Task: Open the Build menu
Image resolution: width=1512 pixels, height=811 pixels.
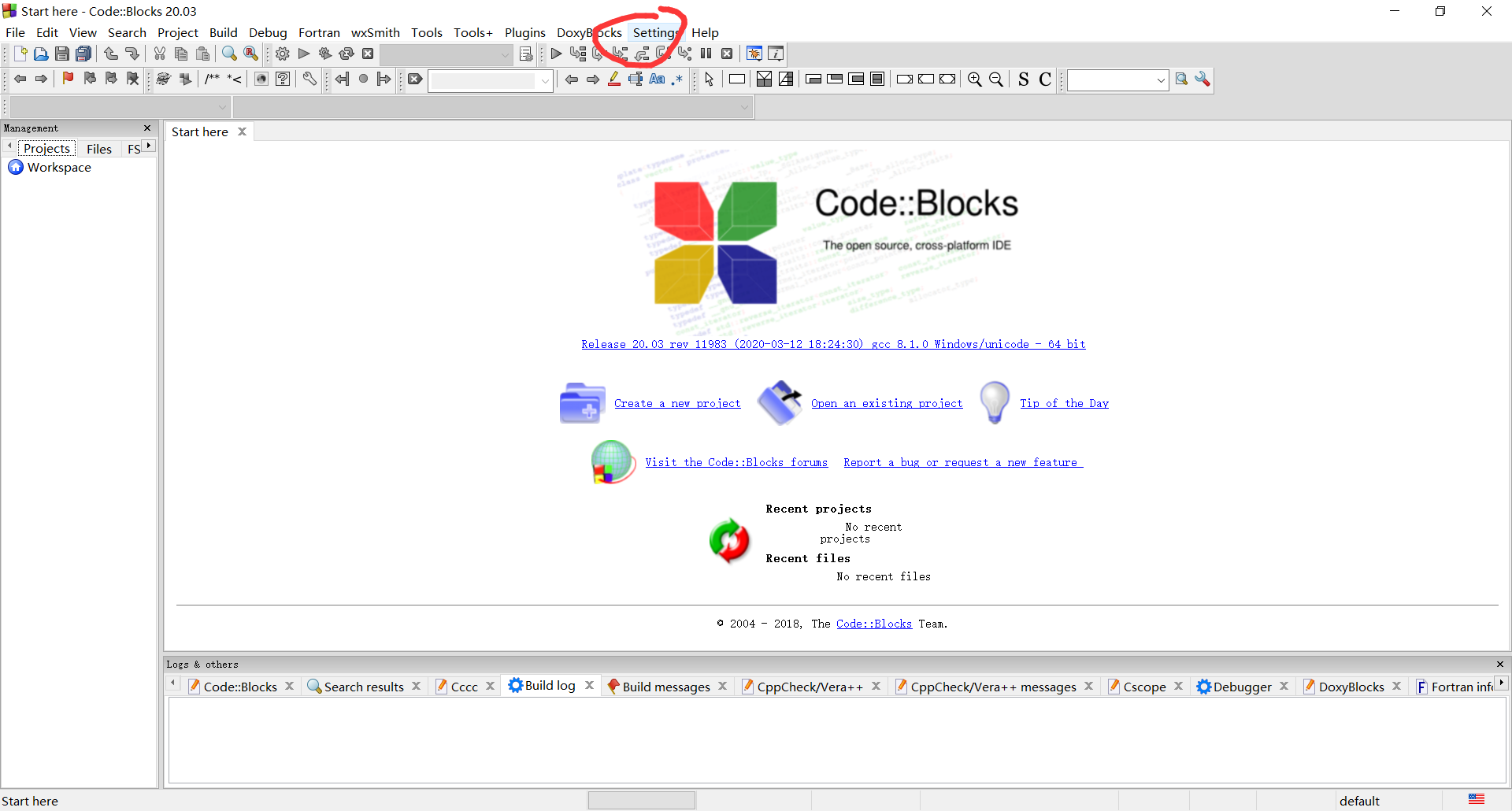Action: pos(223,32)
